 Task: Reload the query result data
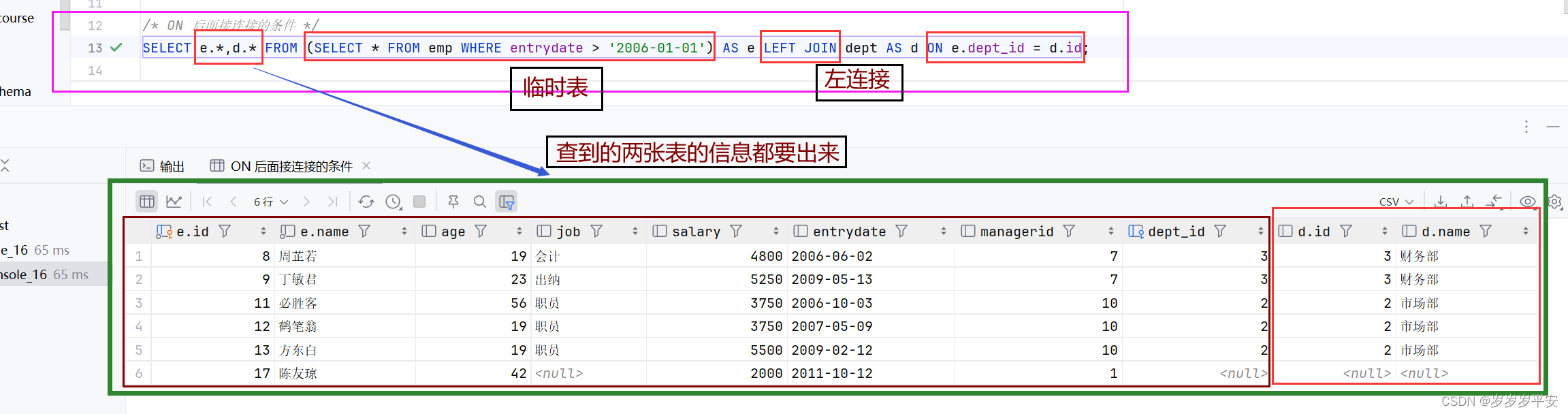366,202
